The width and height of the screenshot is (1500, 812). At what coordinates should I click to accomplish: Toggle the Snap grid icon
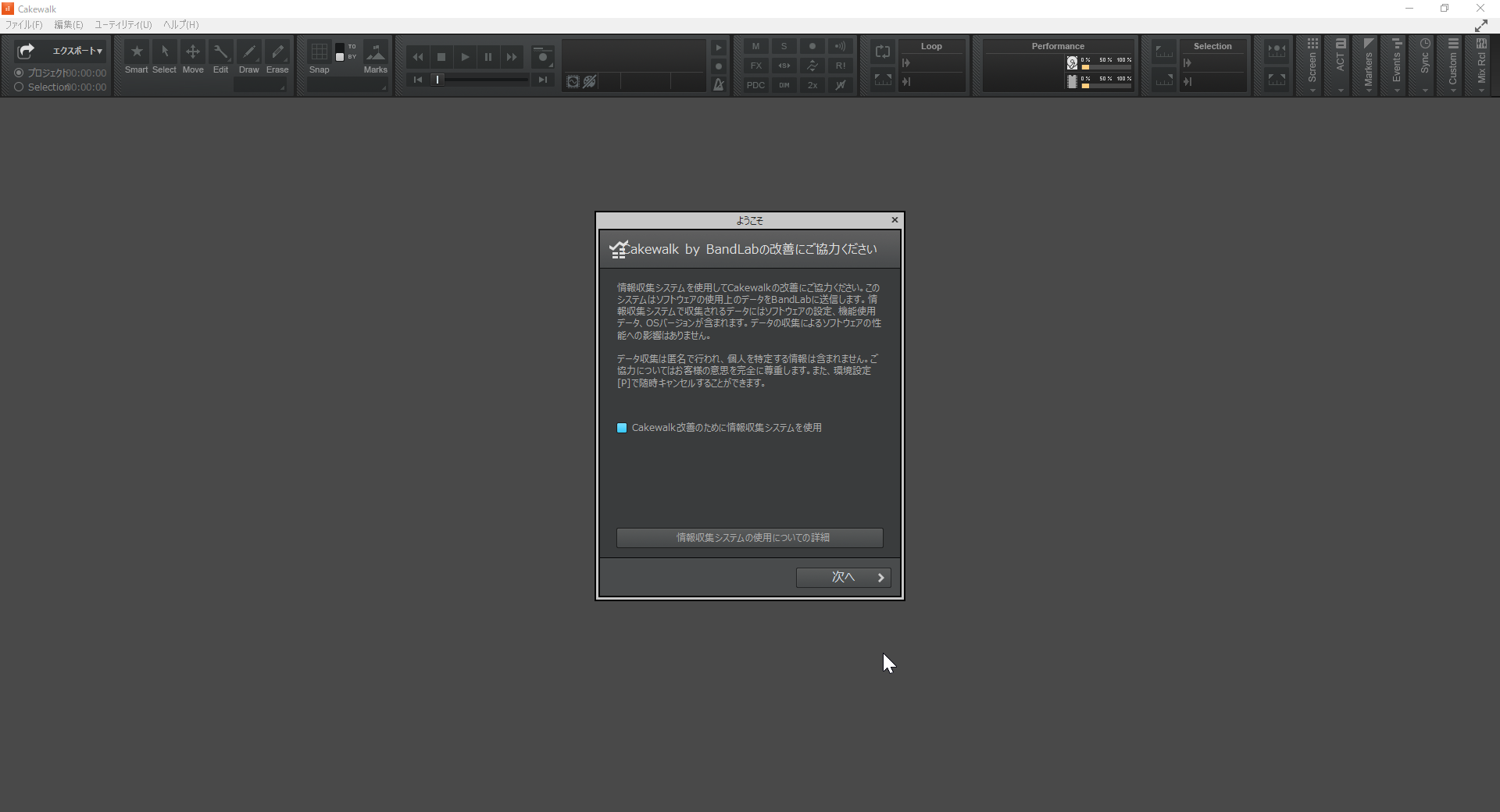(x=320, y=52)
